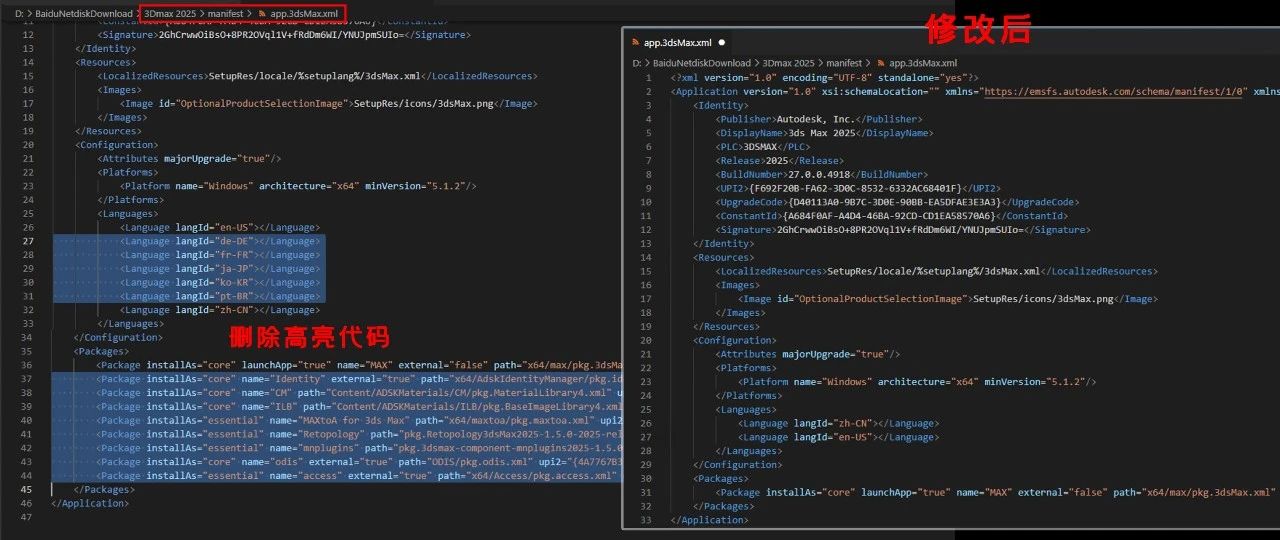Click the en-US Language line in the right editor
The width and height of the screenshot is (1280, 540).
(837, 437)
